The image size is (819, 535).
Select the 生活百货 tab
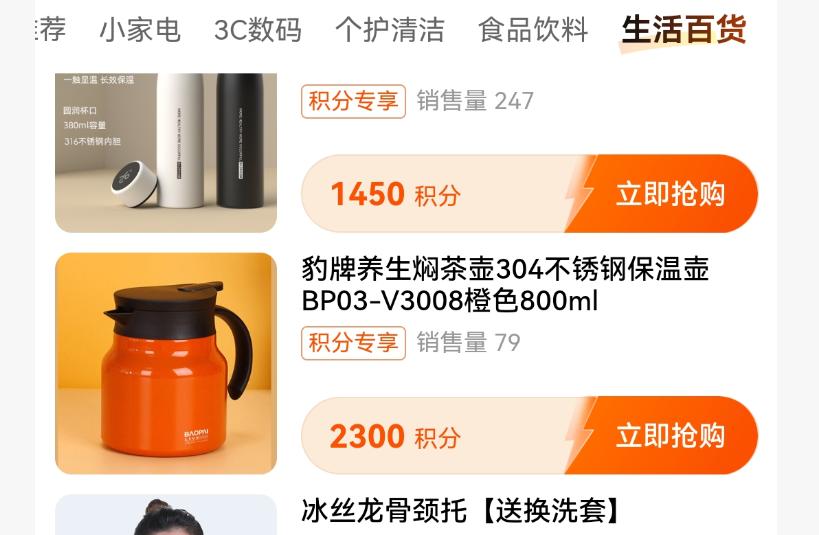tap(683, 29)
